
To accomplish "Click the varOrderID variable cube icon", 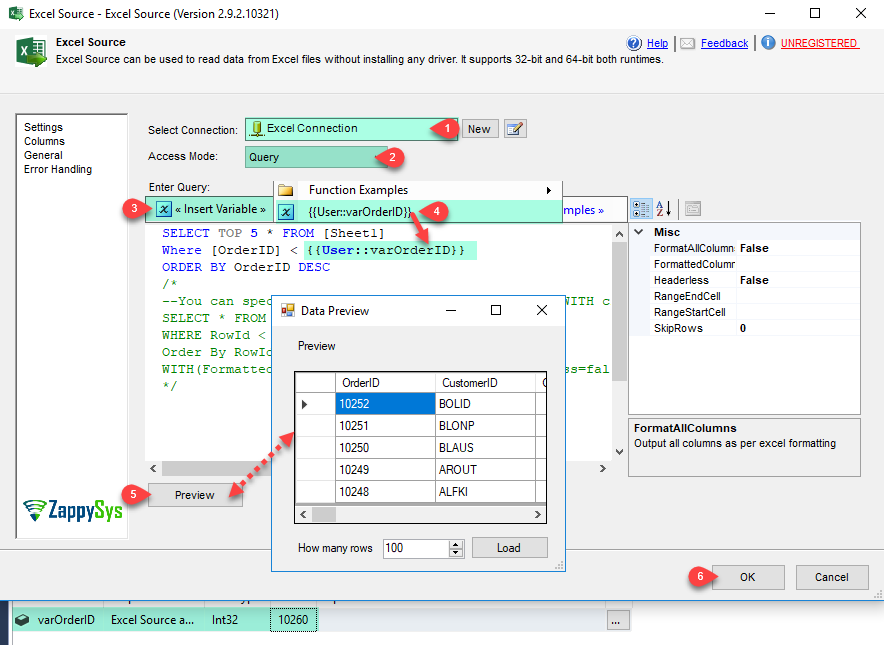I will point(22,620).
